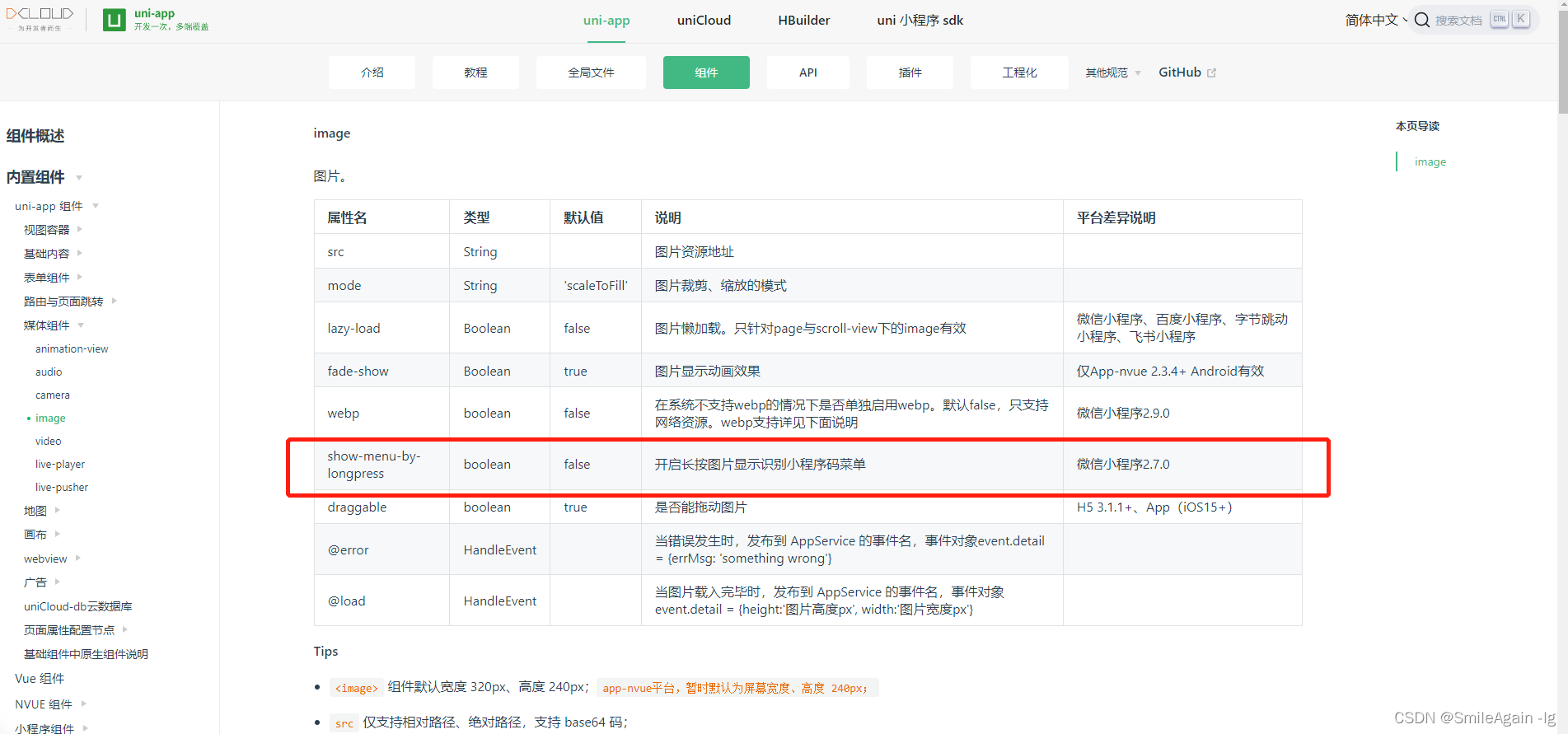The height and width of the screenshot is (734, 1568).
Task: Open 基础组件中原生组件说明 in the sidebar
Action: [x=86, y=654]
